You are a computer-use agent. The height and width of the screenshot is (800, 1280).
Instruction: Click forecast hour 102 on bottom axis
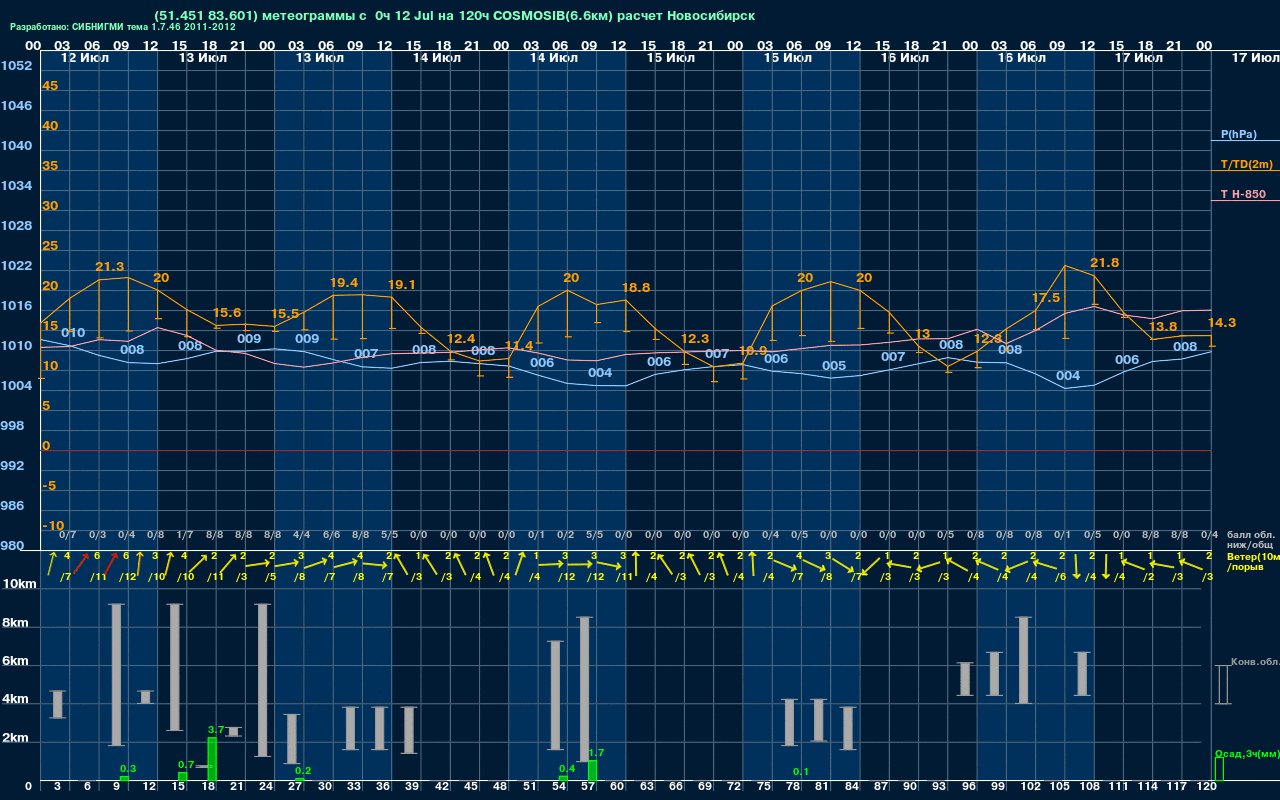tap(1031, 788)
